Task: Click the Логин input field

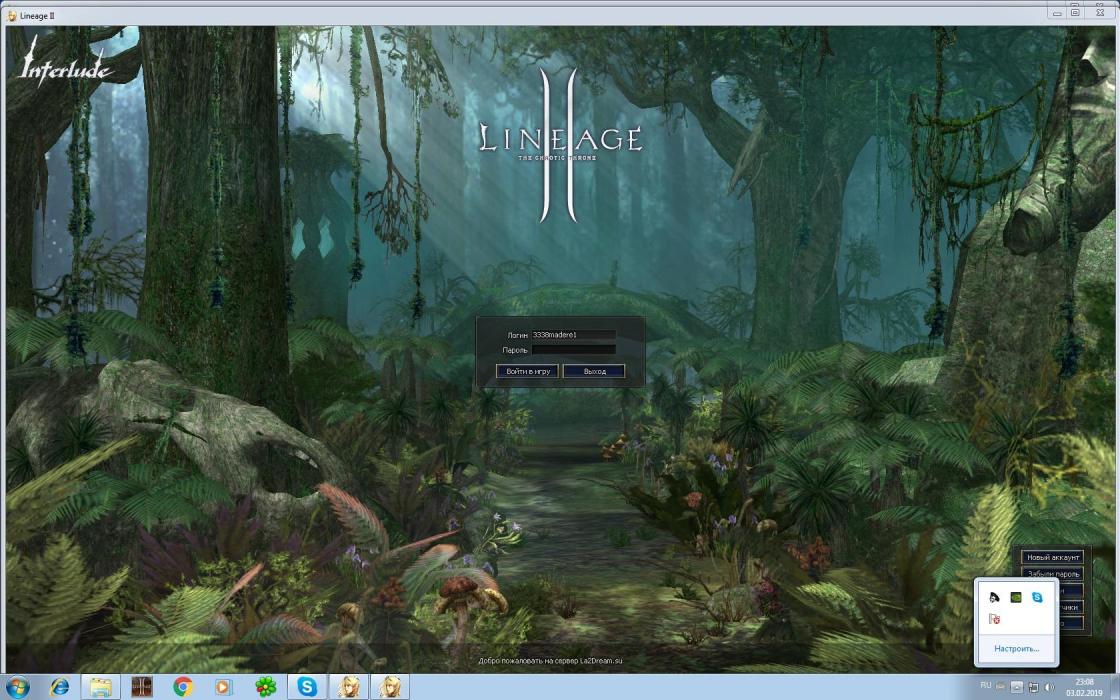Action: (573, 335)
